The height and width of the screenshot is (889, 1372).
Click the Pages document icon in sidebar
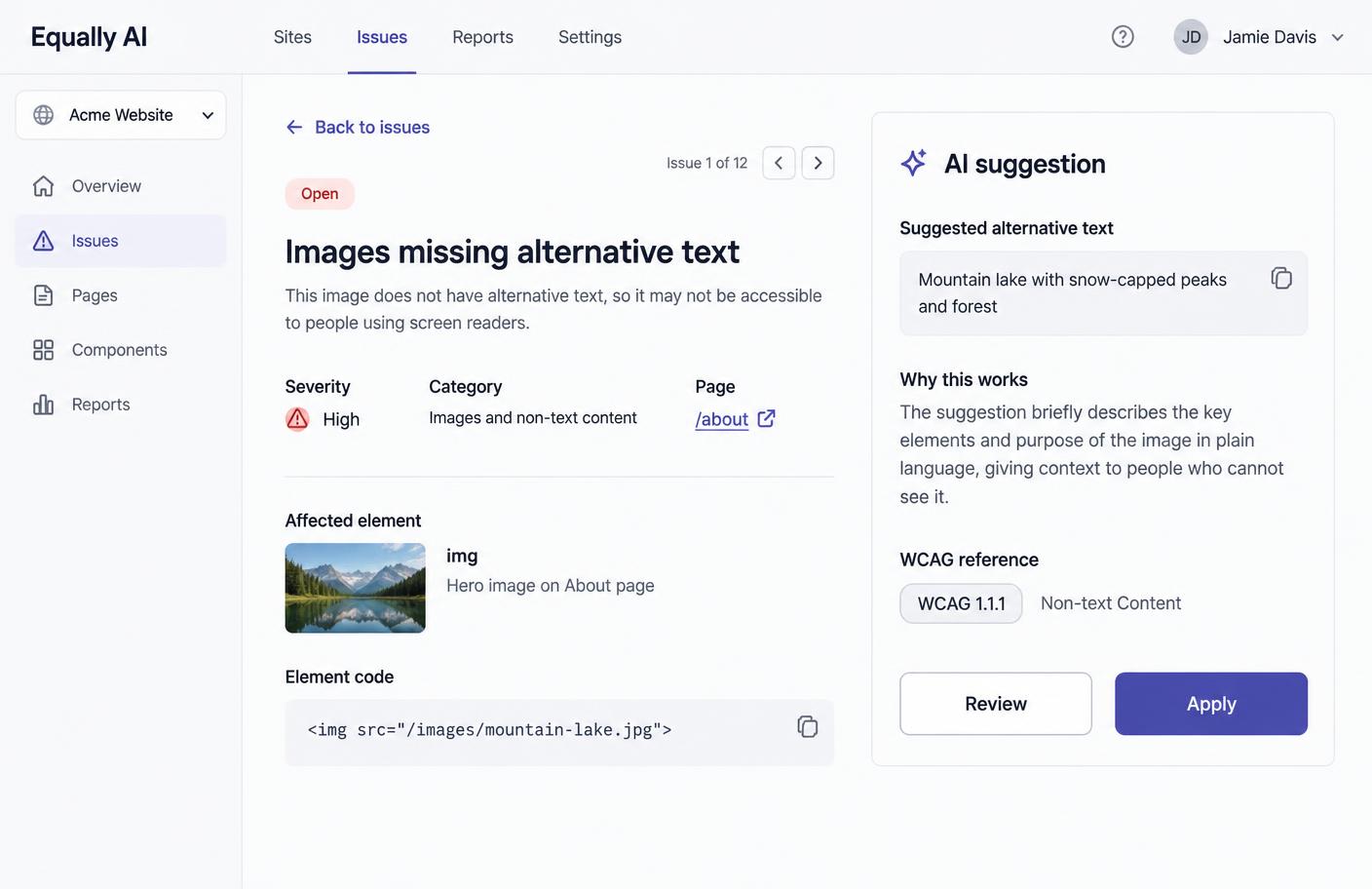click(x=44, y=295)
